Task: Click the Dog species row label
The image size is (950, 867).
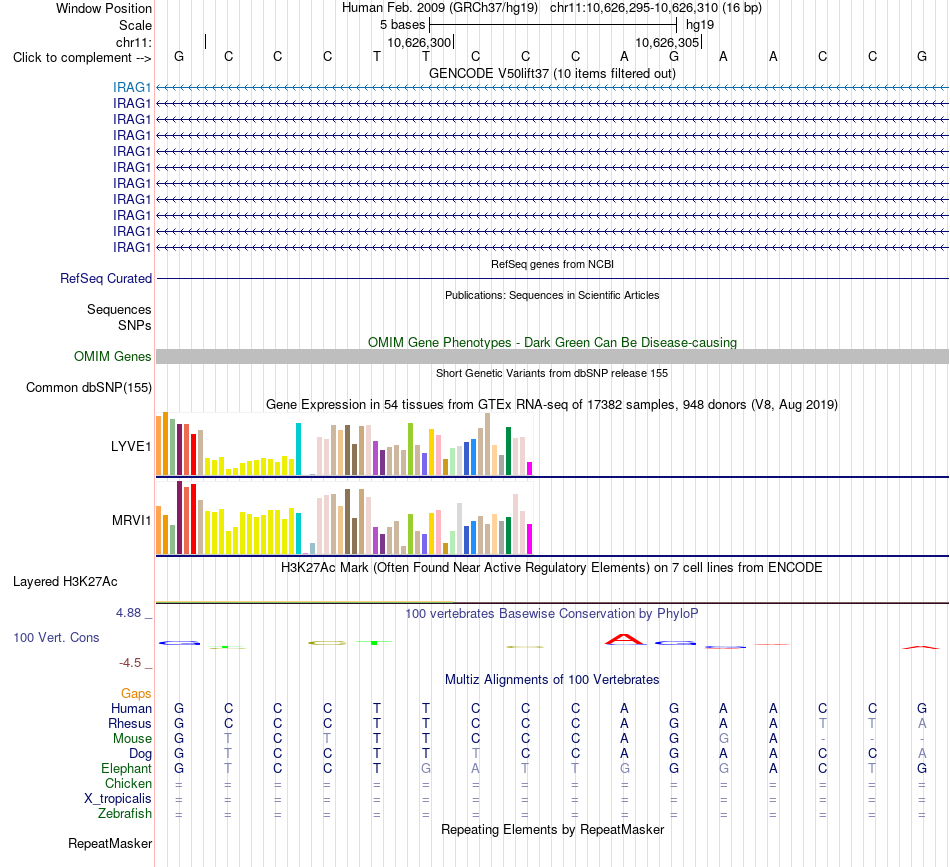Action: 140,754
